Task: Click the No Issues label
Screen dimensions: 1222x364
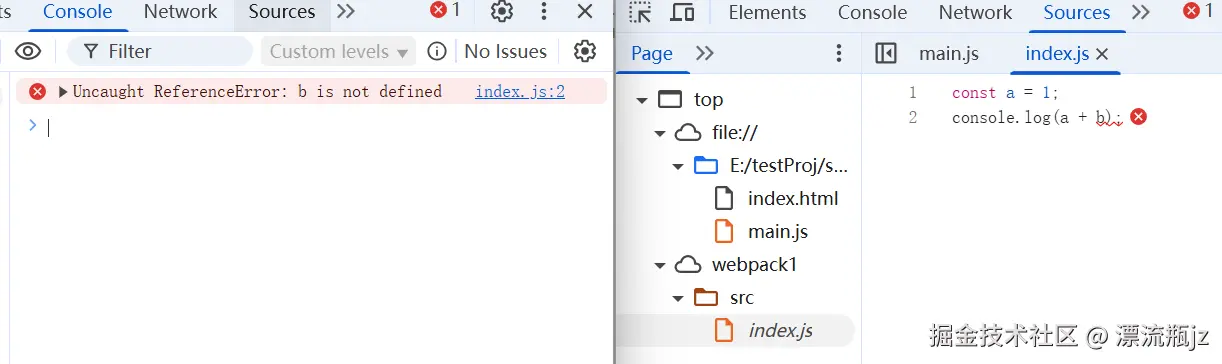Action: [x=505, y=51]
